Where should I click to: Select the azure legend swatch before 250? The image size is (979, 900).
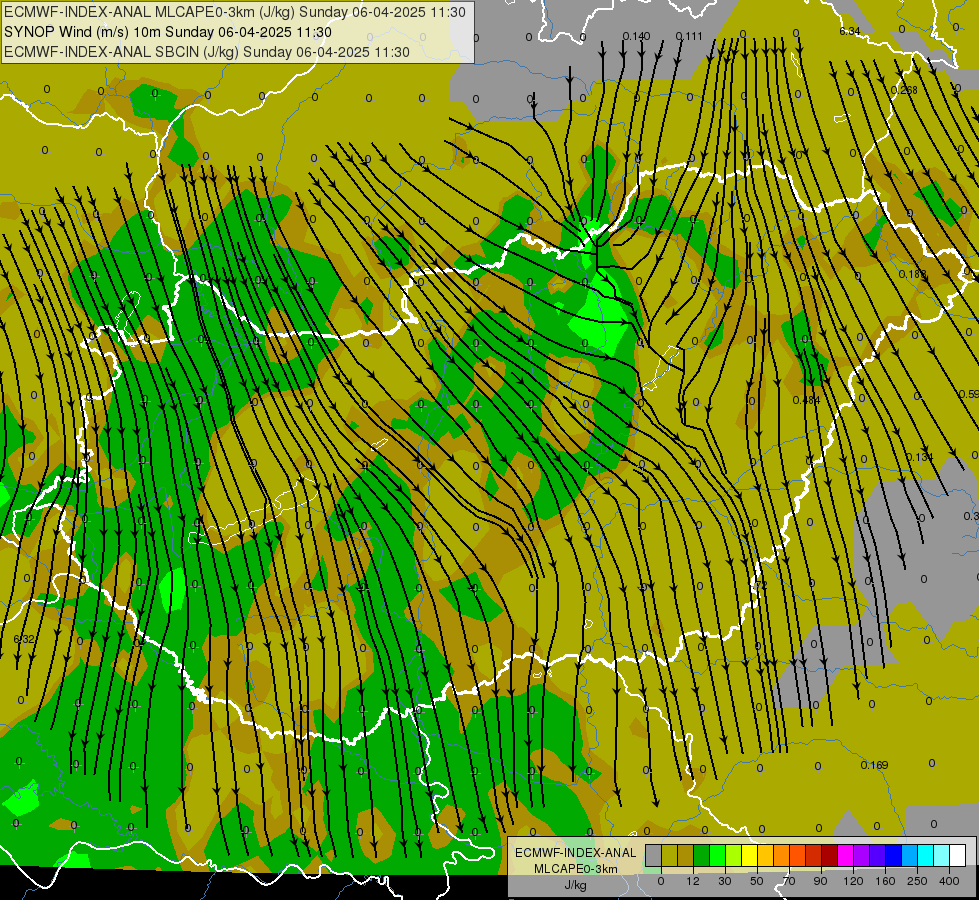[910, 855]
